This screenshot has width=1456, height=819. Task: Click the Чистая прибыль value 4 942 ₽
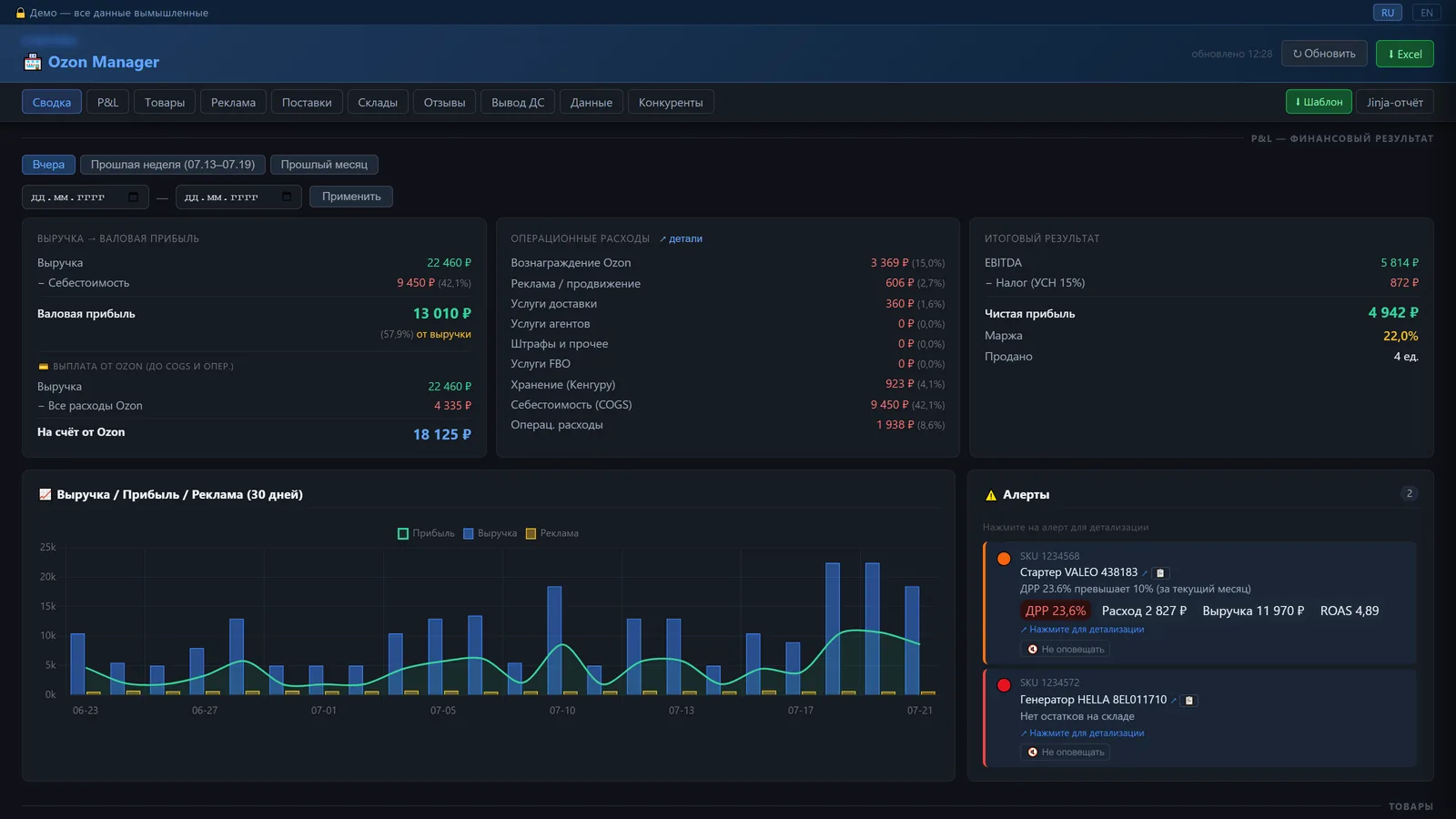pos(1393,313)
